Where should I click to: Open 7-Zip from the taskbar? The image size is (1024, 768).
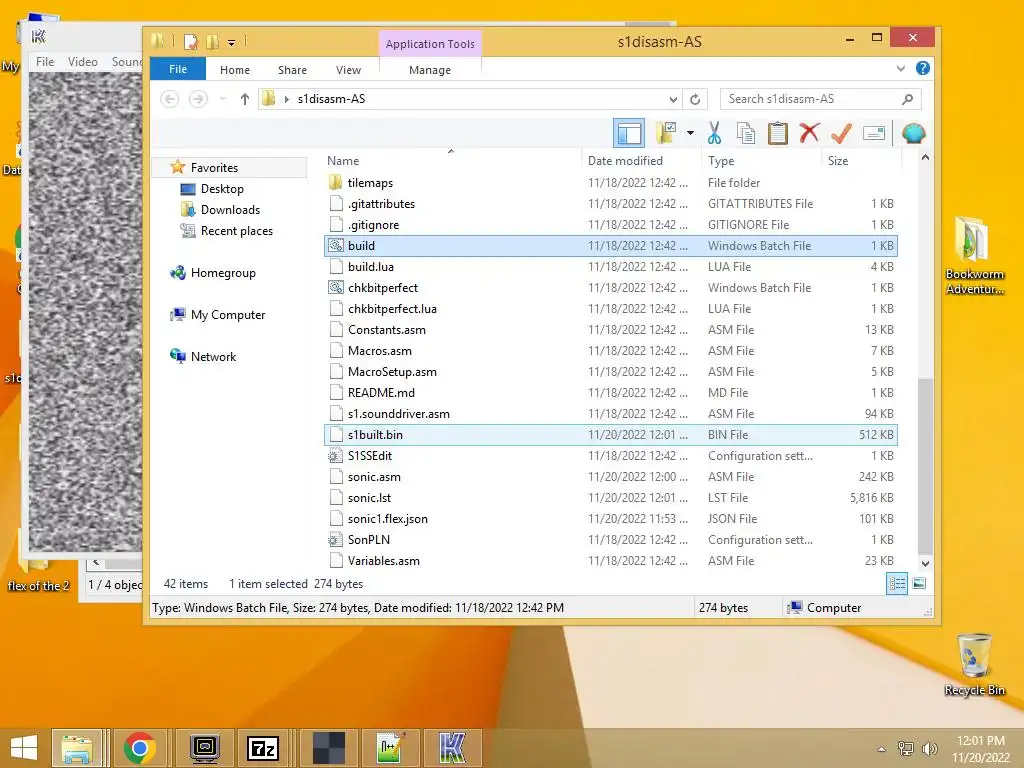pos(263,748)
